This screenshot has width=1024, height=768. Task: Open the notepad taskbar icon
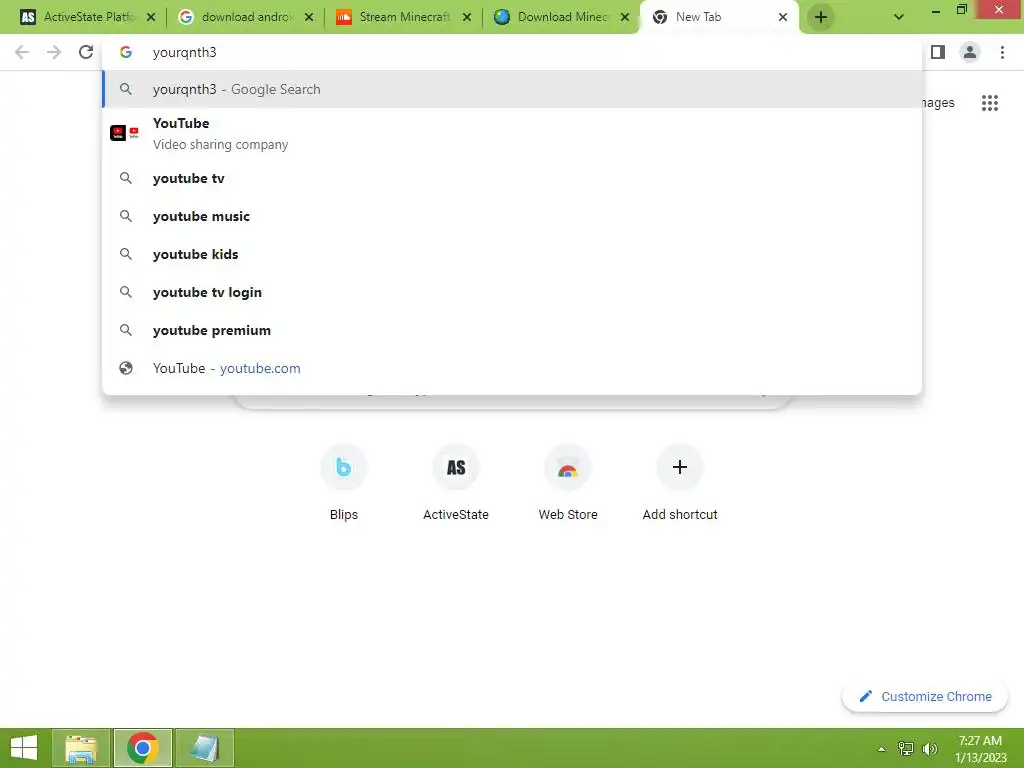[204, 748]
